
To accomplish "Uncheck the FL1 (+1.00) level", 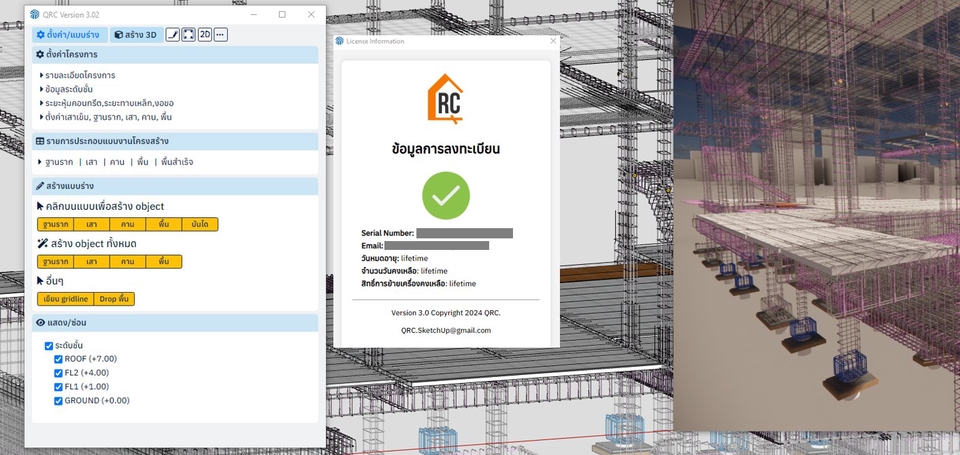I will [59, 386].
